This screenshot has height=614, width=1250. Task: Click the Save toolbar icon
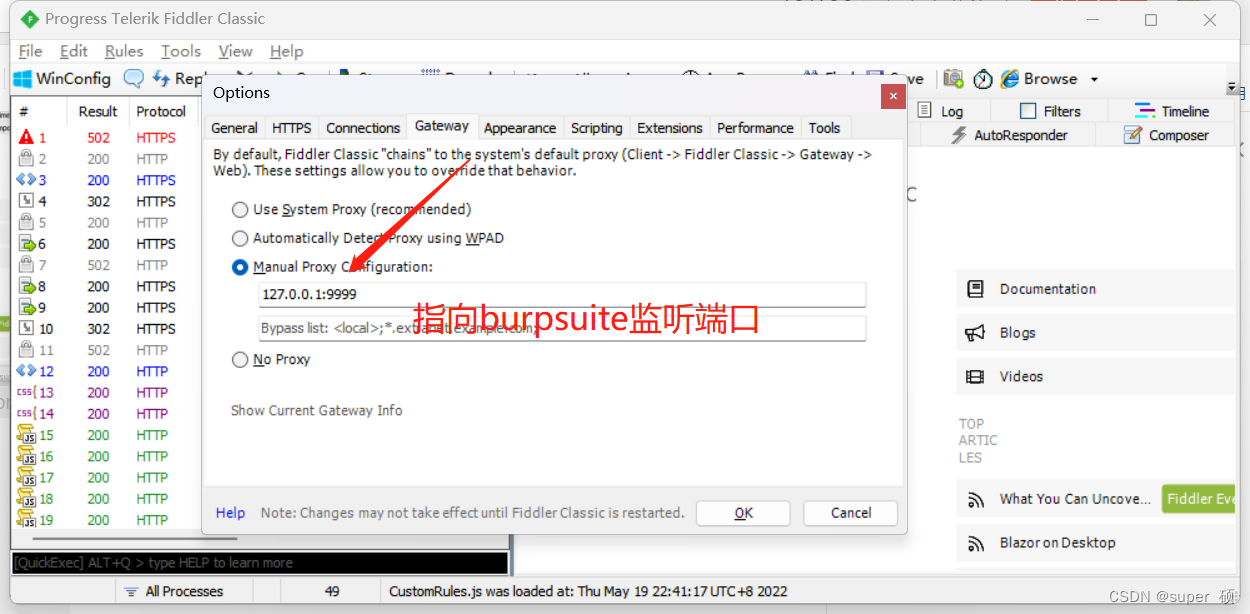tap(896, 79)
